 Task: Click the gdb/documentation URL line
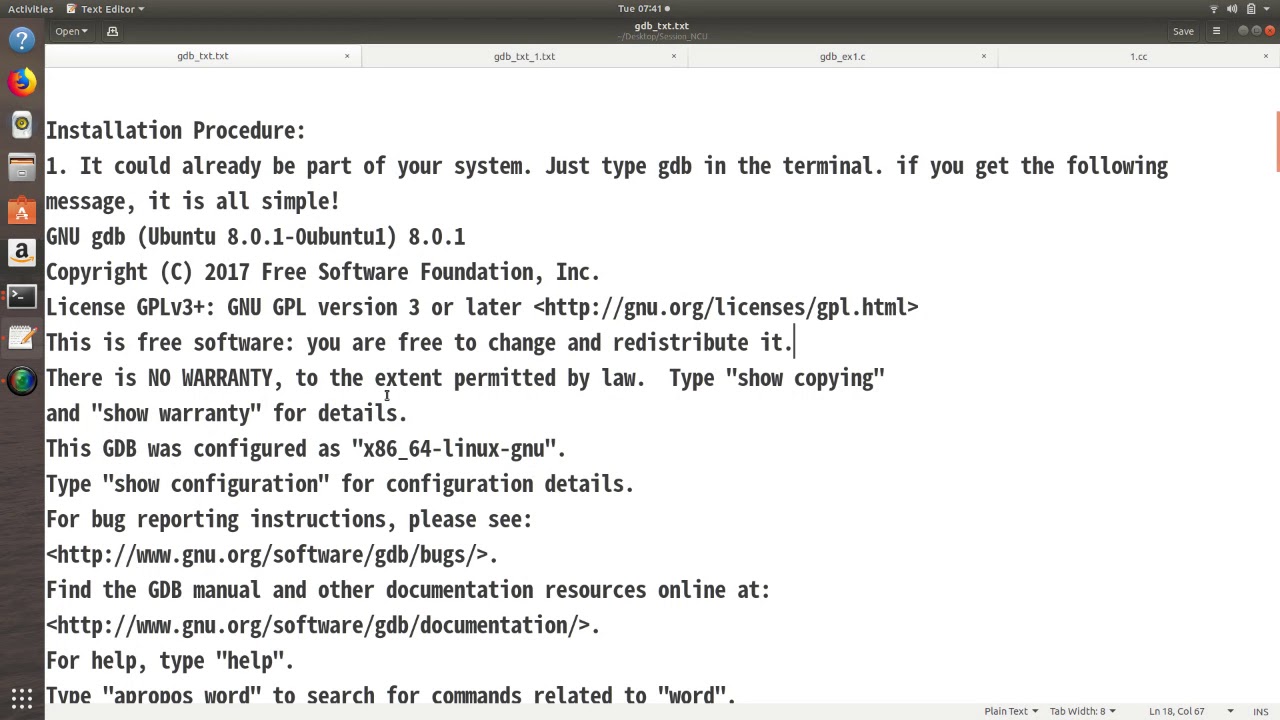pyautogui.click(x=323, y=625)
